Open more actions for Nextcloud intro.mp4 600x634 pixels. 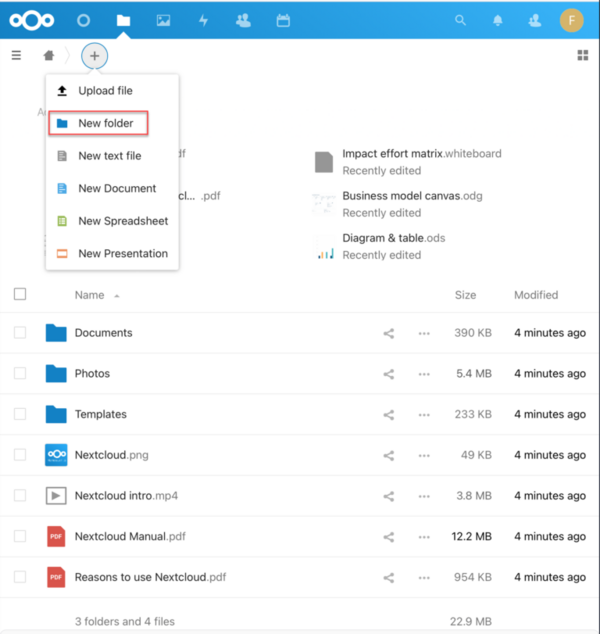[424, 497]
